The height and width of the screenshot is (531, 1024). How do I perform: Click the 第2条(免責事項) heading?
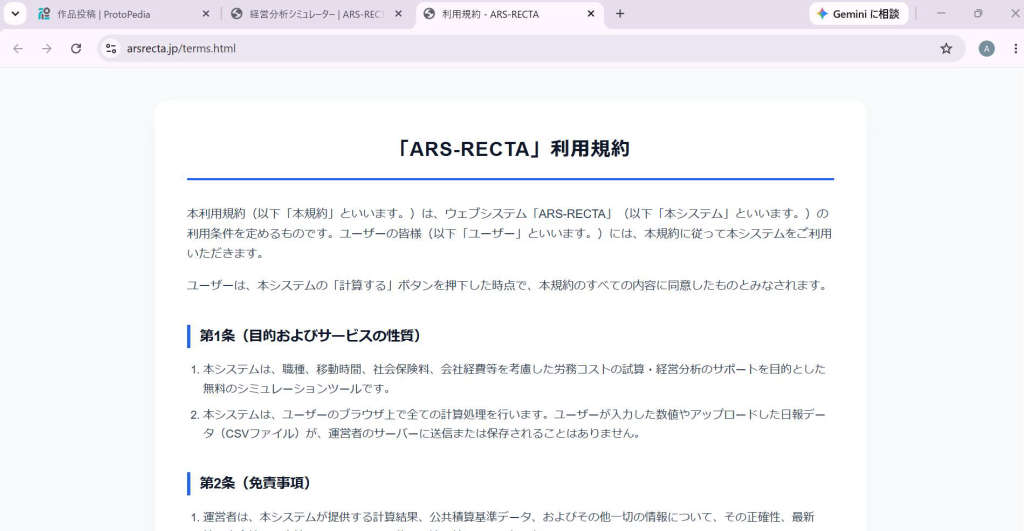tap(255, 483)
